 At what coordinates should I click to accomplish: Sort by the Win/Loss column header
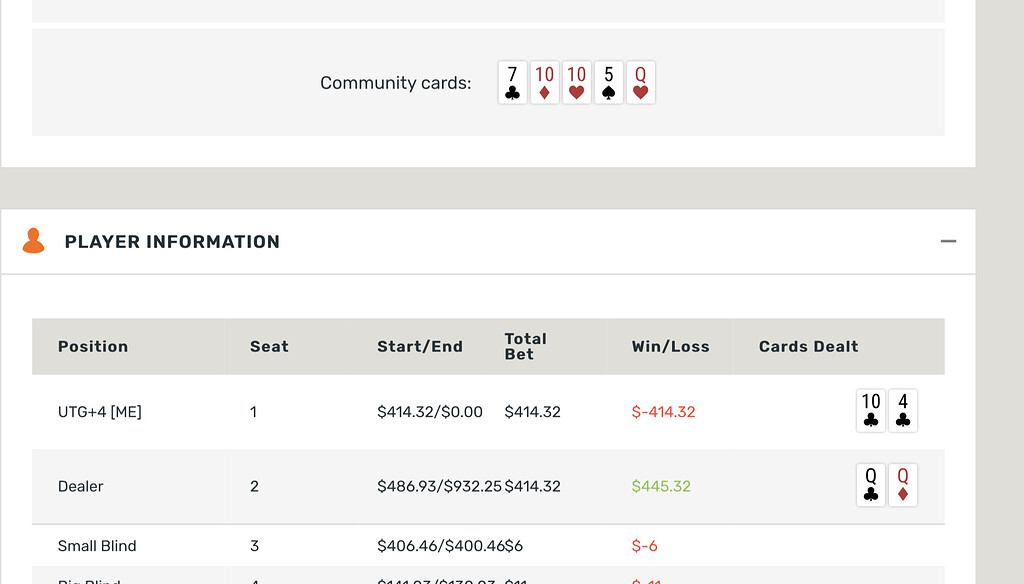click(x=669, y=346)
